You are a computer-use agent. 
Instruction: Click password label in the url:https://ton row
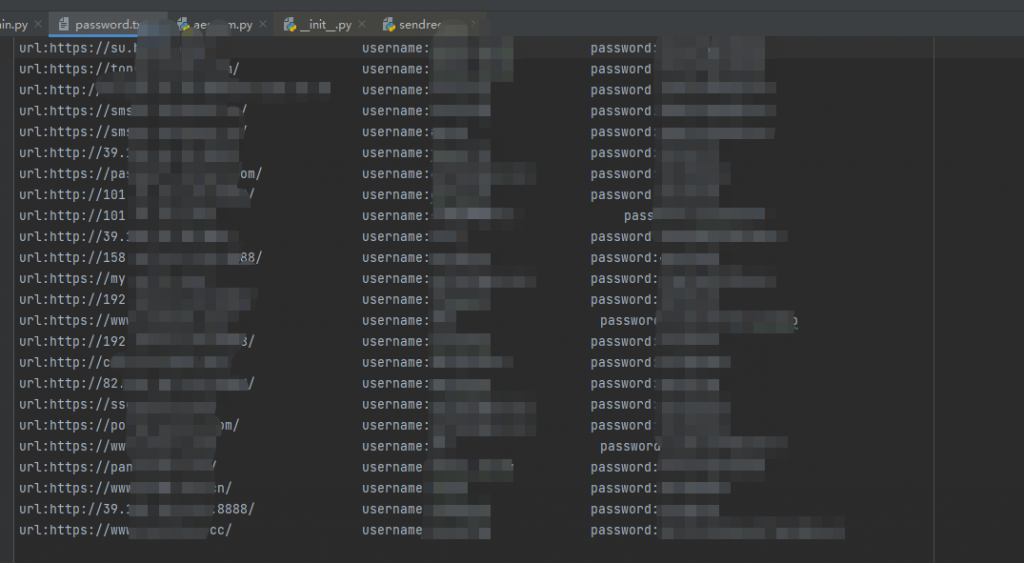(x=621, y=69)
